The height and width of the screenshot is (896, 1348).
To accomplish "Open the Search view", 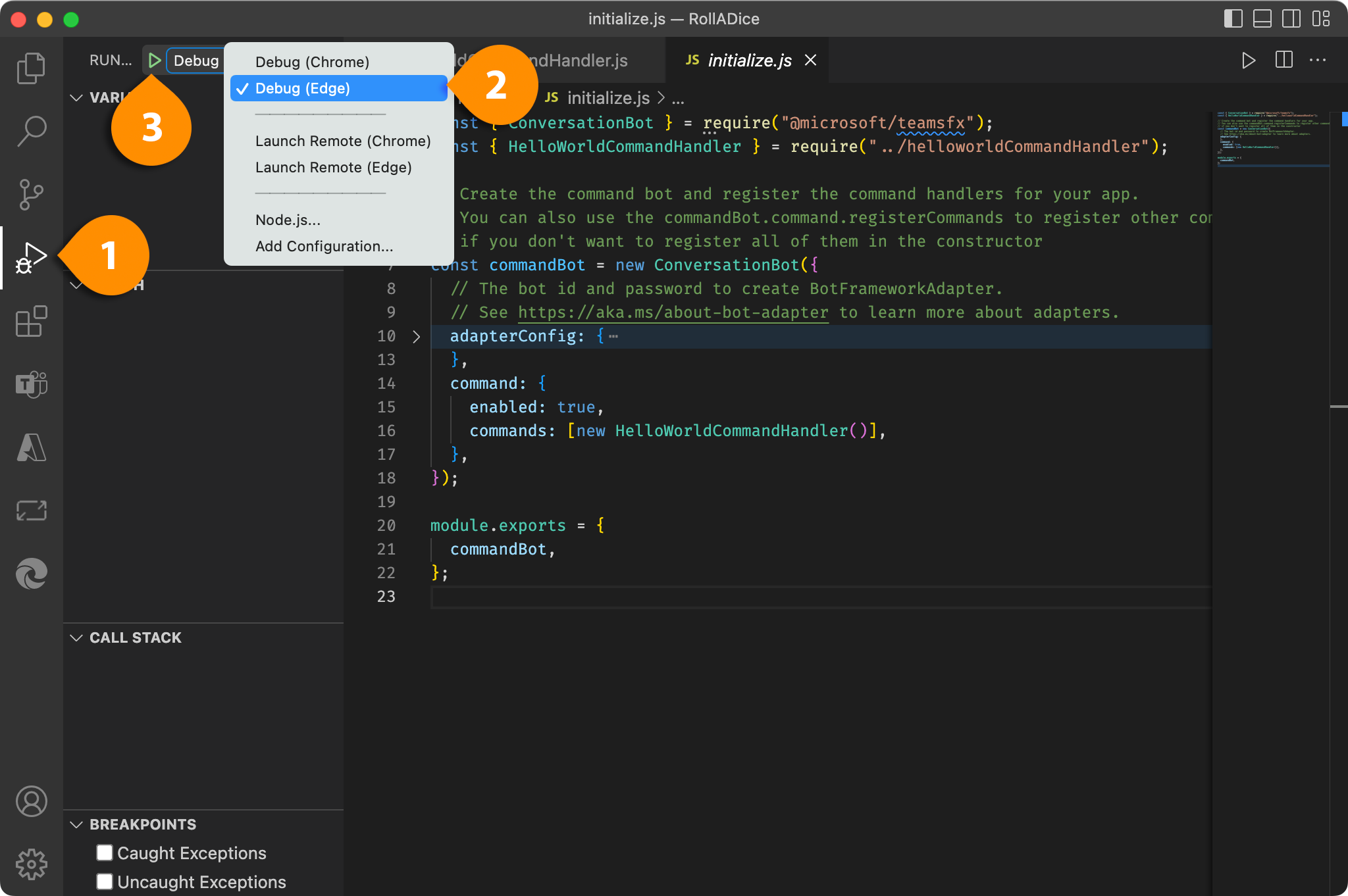I will pyautogui.click(x=31, y=131).
